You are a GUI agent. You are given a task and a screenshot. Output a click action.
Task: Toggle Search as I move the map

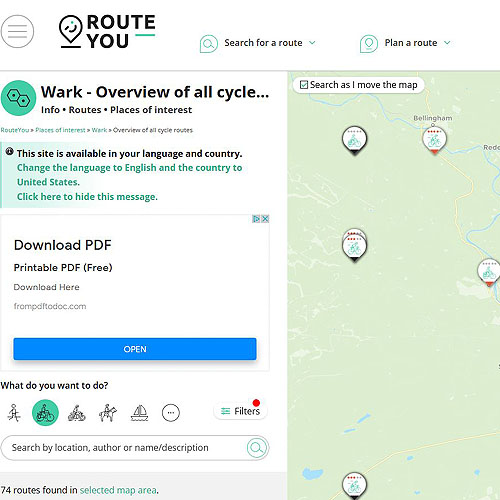pos(304,85)
